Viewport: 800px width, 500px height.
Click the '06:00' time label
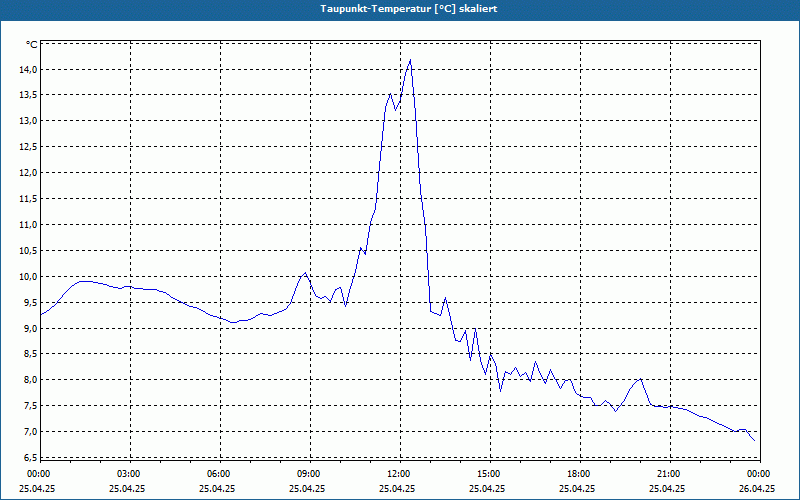(x=217, y=474)
